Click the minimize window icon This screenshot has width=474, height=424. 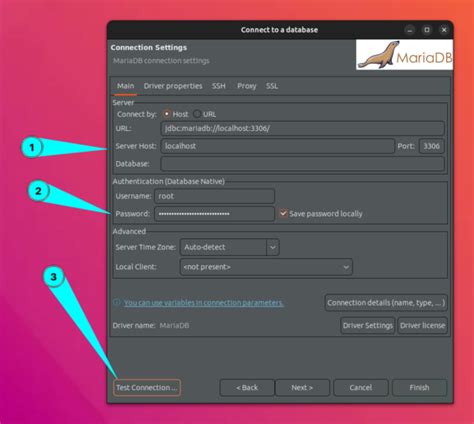[410, 30]
